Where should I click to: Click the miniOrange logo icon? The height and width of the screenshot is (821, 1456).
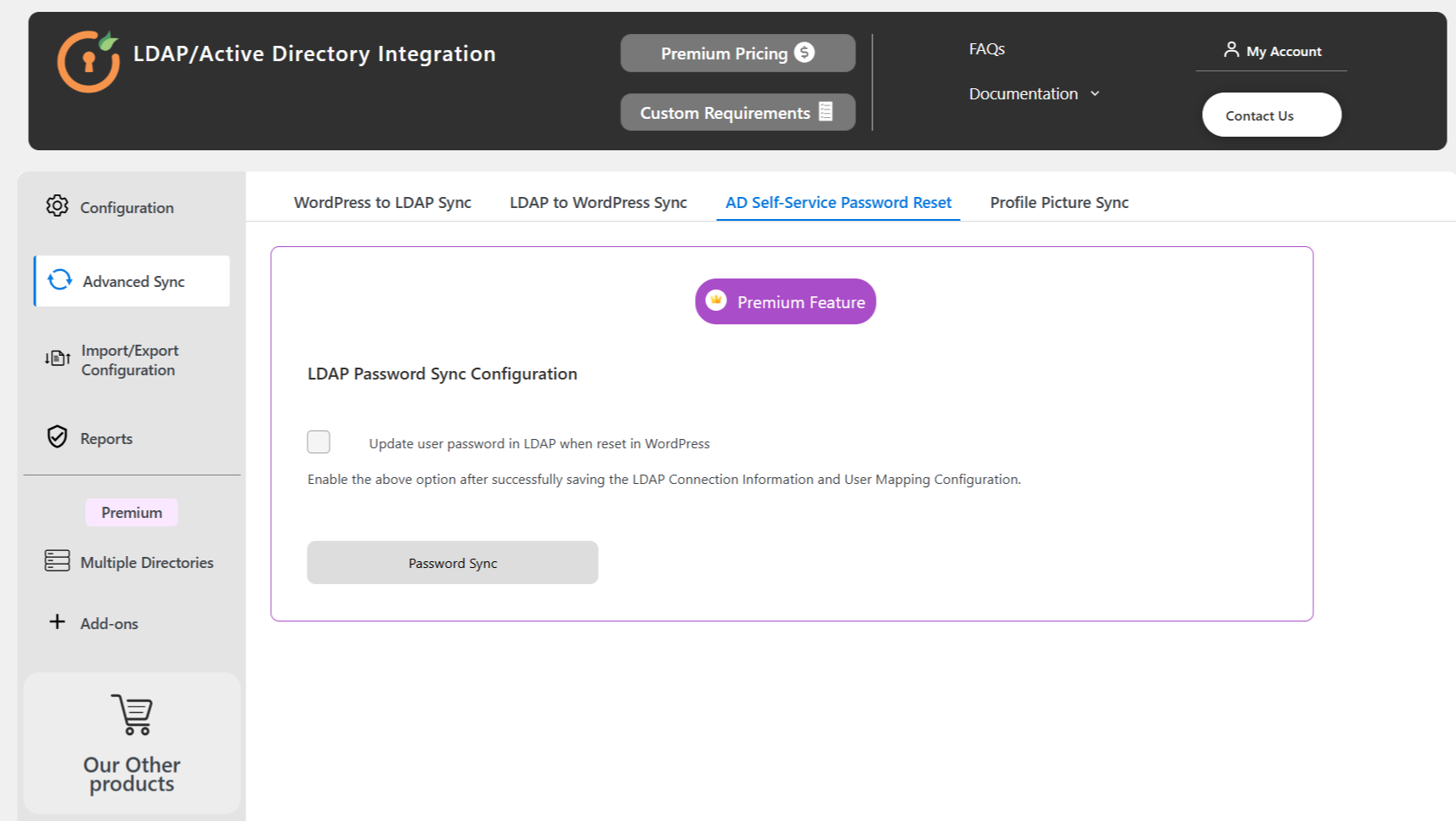(88, 61)
